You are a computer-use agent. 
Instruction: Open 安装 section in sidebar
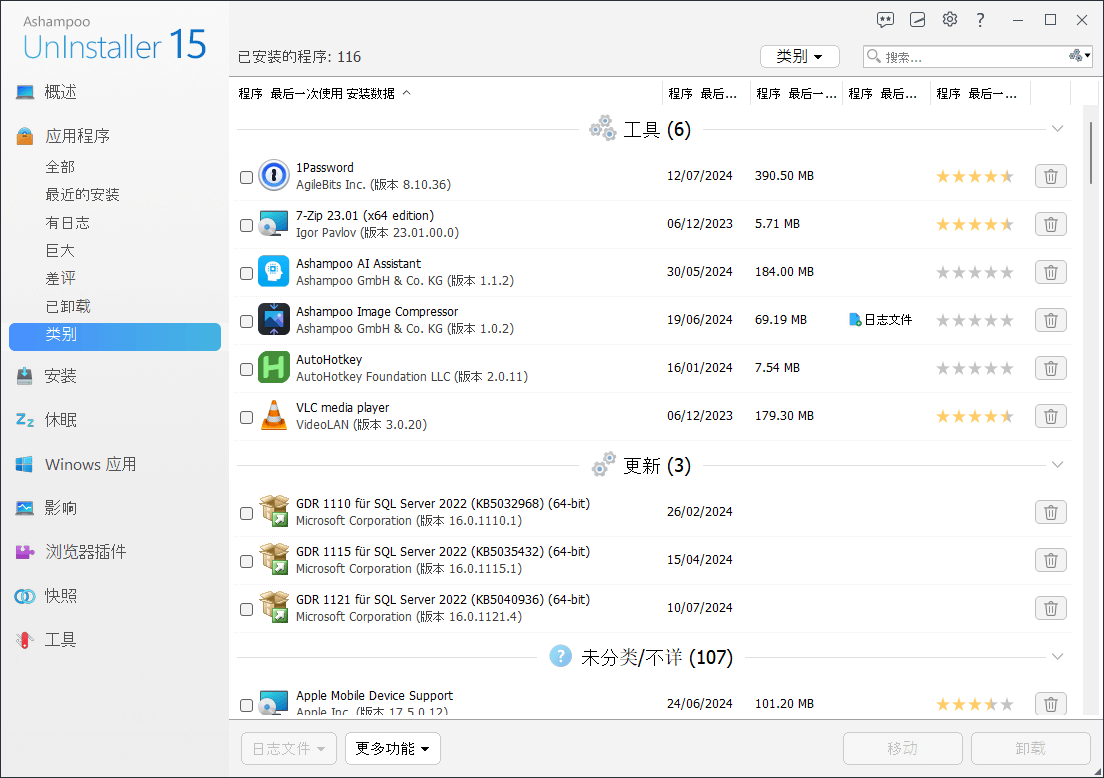(x=60, y=376)
